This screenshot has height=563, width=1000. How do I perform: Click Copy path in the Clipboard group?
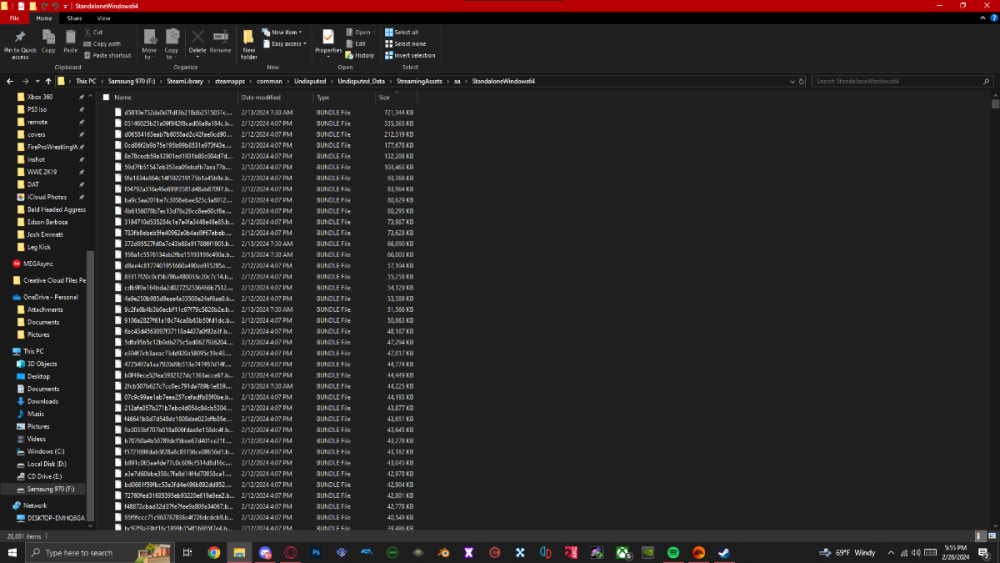point(106,44)
